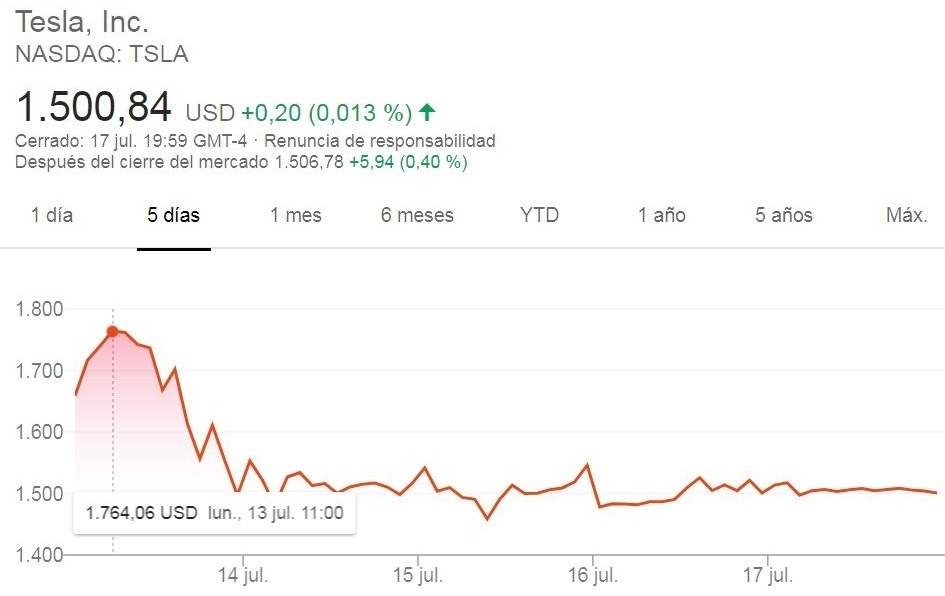The width and height of the screenshot is (945, 596).
Task: Click the green up arrow icon
Action: click(x=427, y=111)
